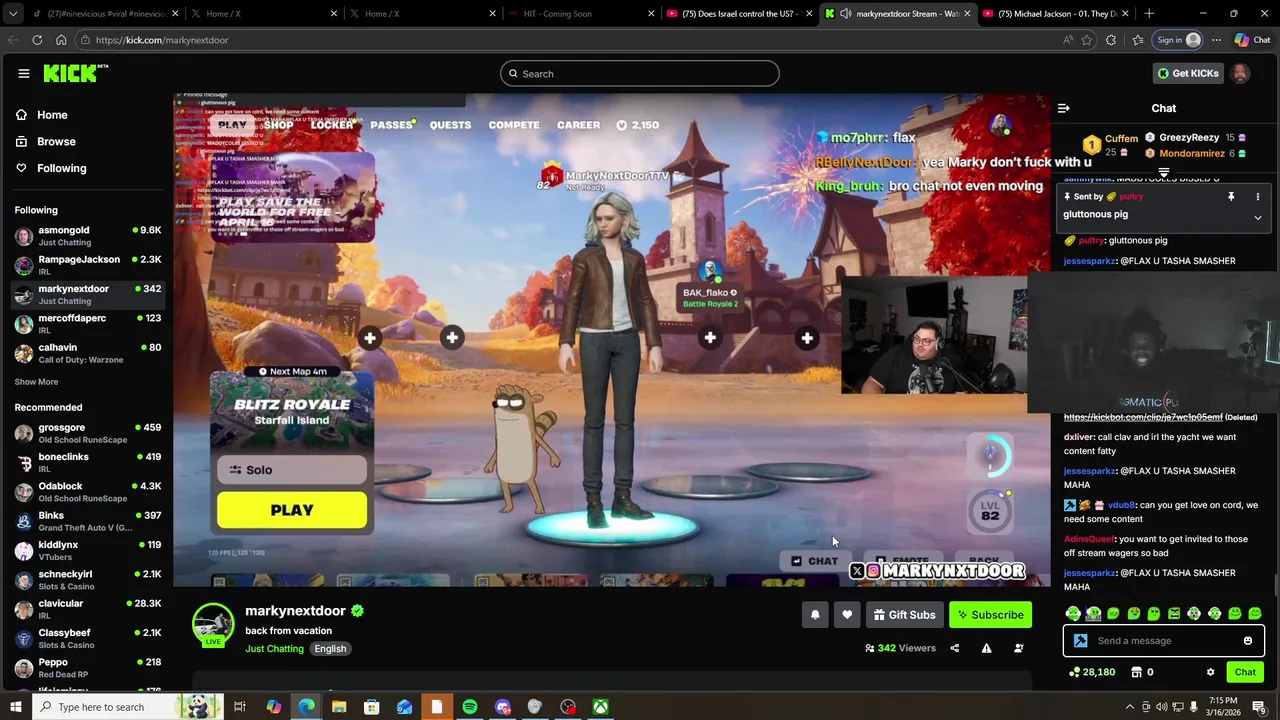This screenshot has height=720, width=1280.
Task: Open pinned message three-dot options
Action: 1258,197
